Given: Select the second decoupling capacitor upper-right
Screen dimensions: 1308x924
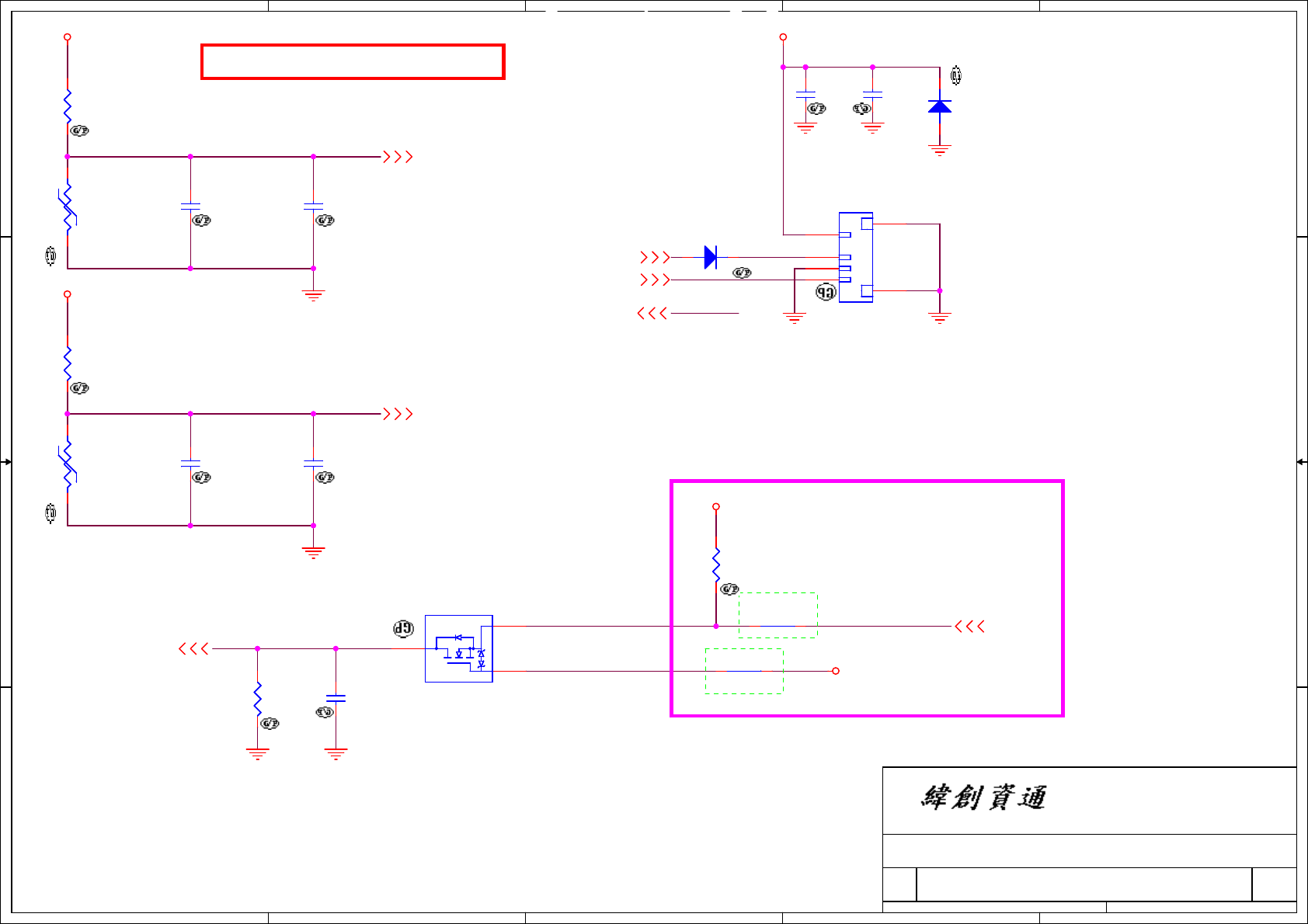Looking at the screenshot, I should pyautogui.click(x=872, y=94).
